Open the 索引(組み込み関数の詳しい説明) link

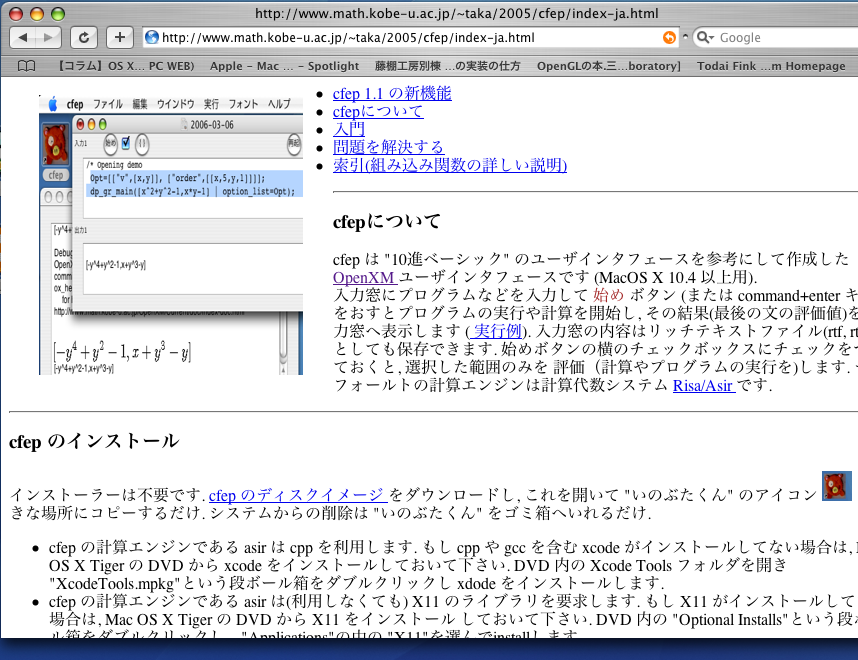(x=450, y=165)
